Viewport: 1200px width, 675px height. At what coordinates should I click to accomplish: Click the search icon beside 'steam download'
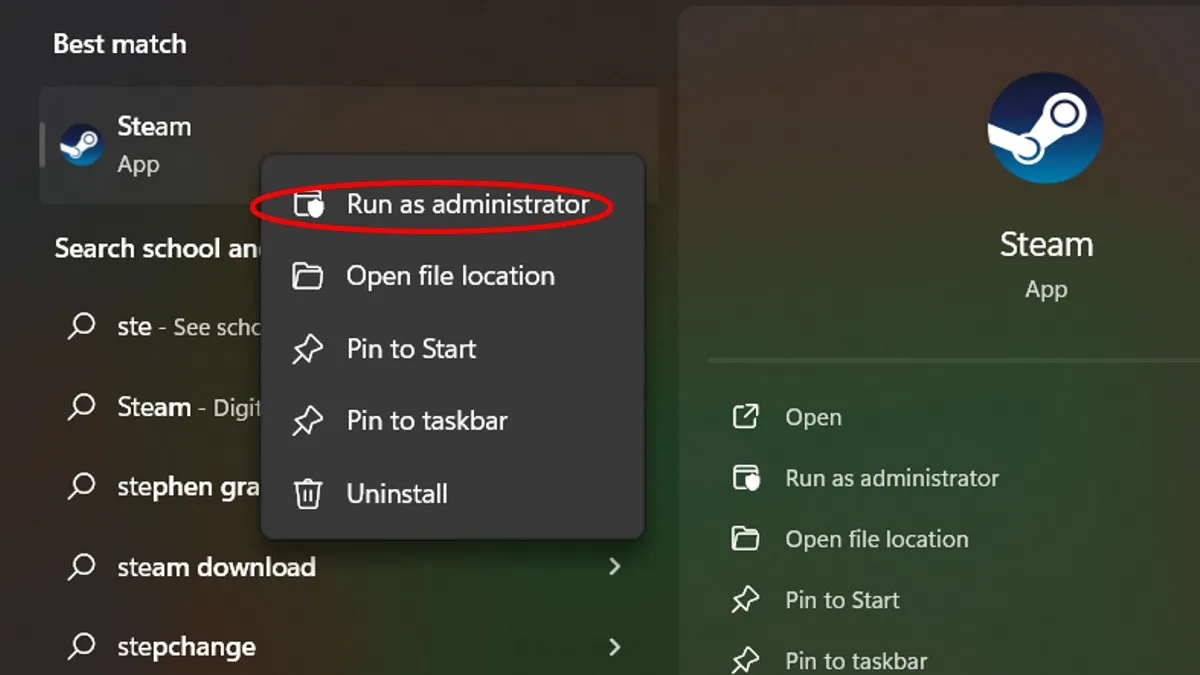pyautogui.click(x=81, y=567)
